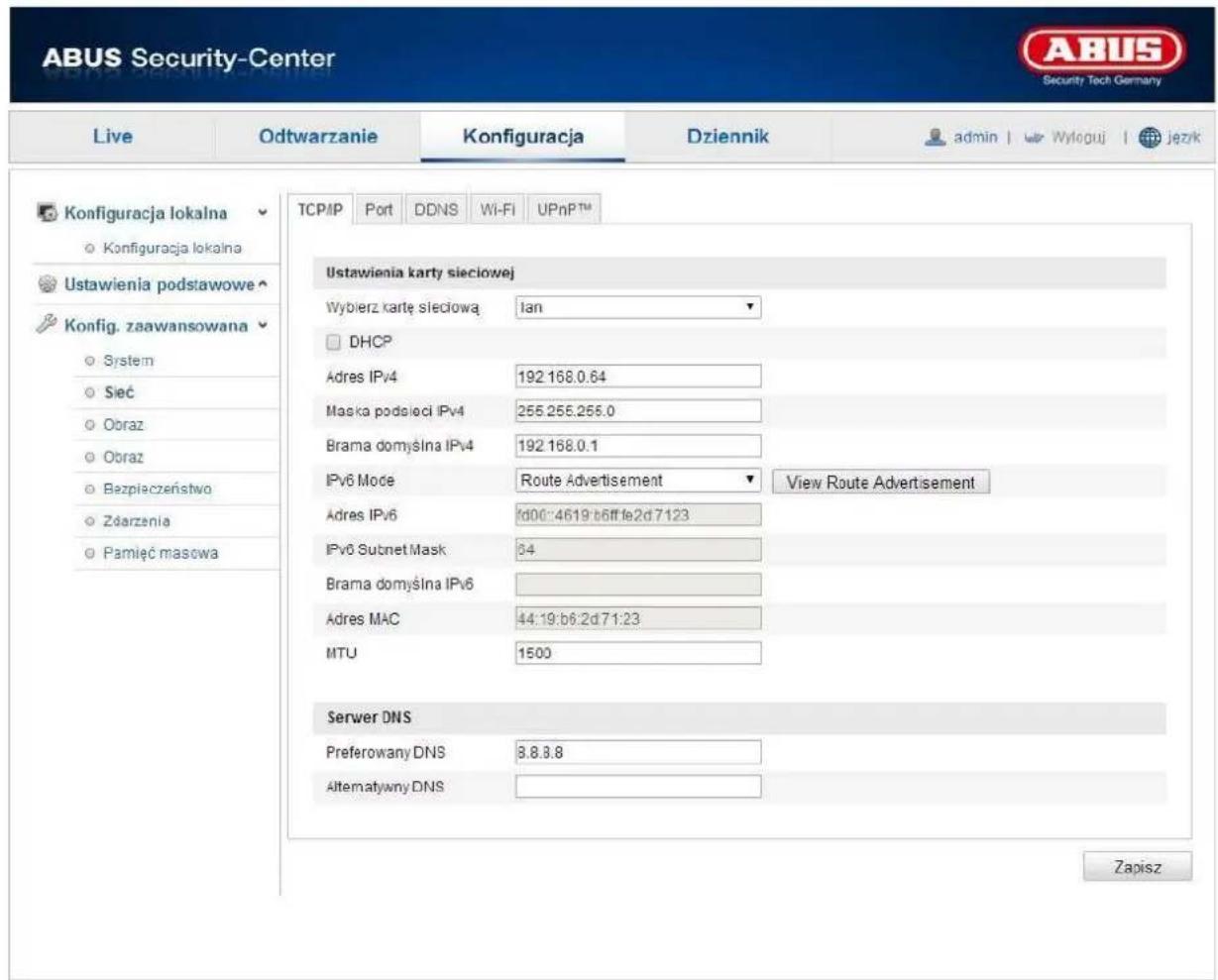This screenshot has width=1218, height=980.
Task: Click the Adres IPv4 input field
Action: click(x=638, y=377)
